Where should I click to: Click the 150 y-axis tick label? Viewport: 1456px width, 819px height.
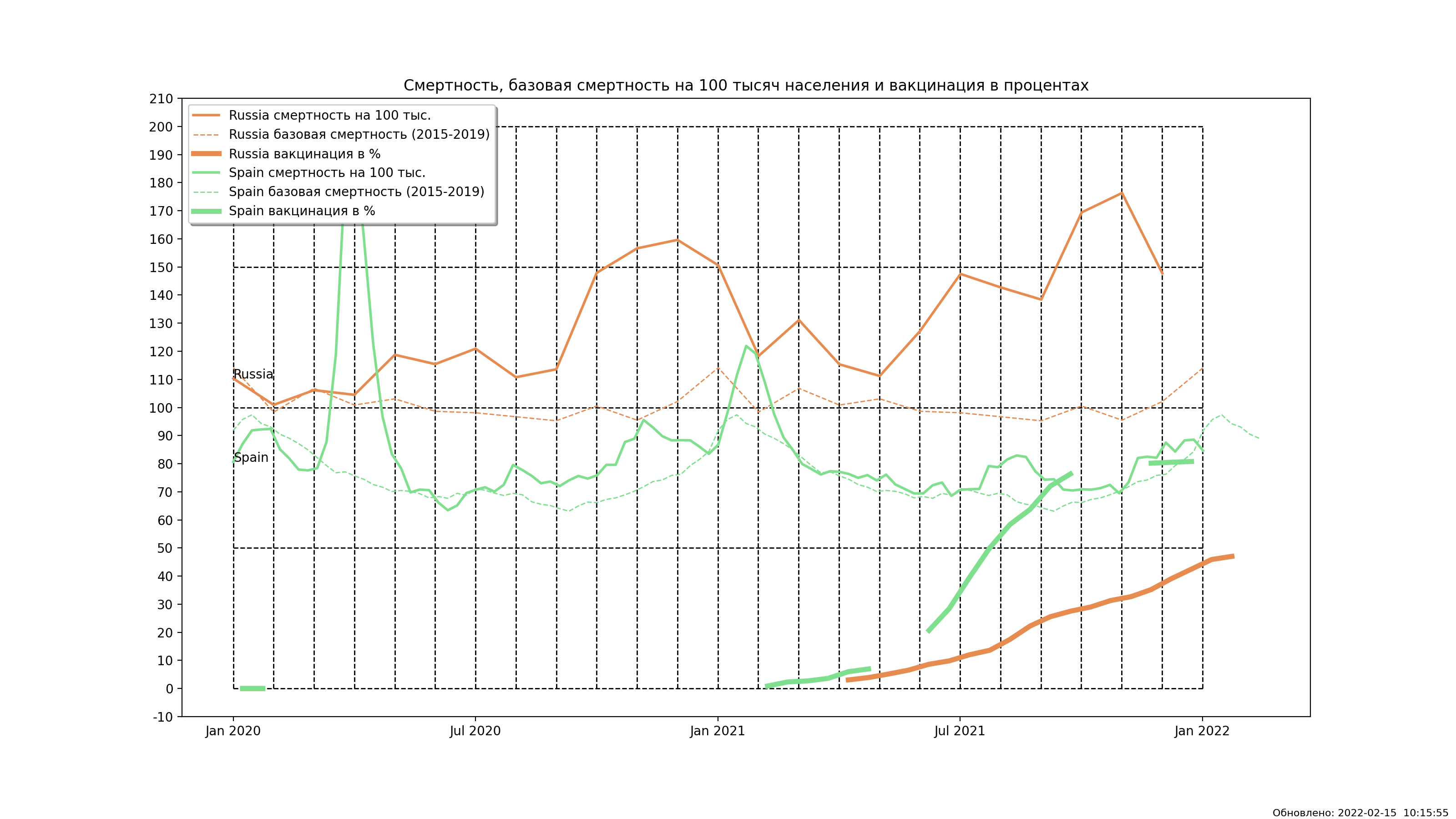[x=161, y=268]
